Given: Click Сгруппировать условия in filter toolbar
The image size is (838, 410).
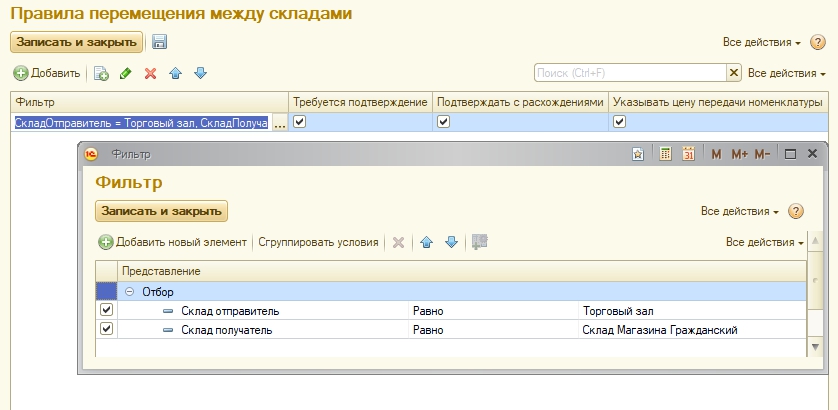Looking at the screenshot, I should pos(318,242).
